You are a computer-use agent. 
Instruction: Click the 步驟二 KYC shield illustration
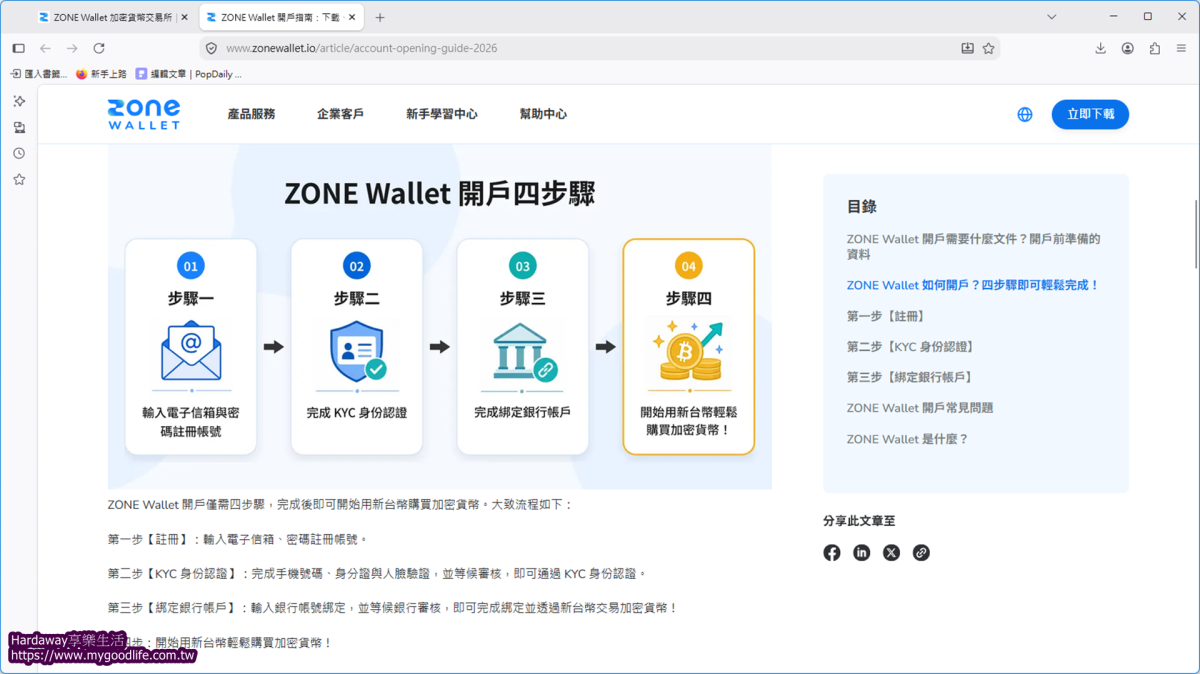(357, 352)
